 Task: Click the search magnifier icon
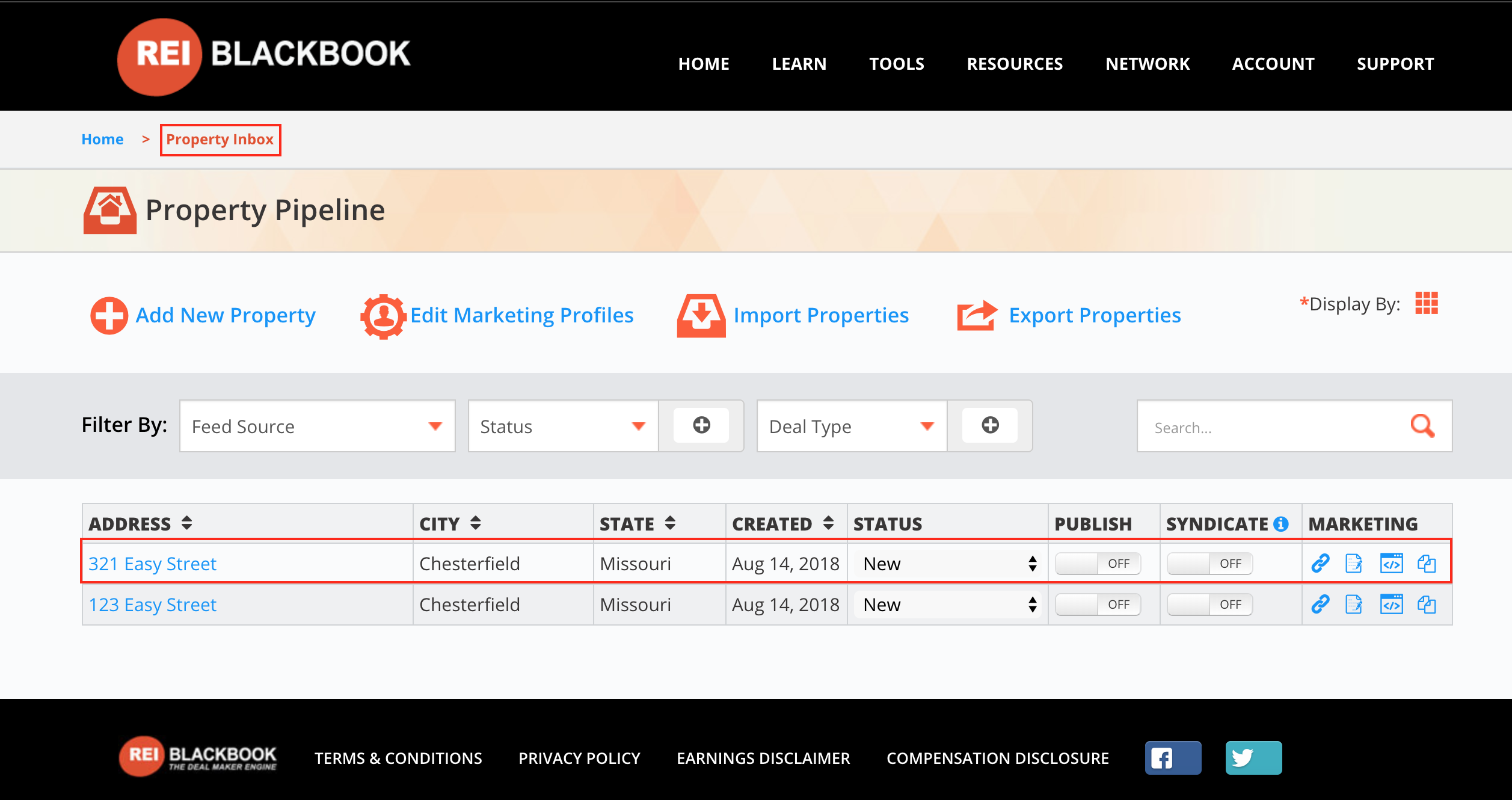(x=1422, y=426)
